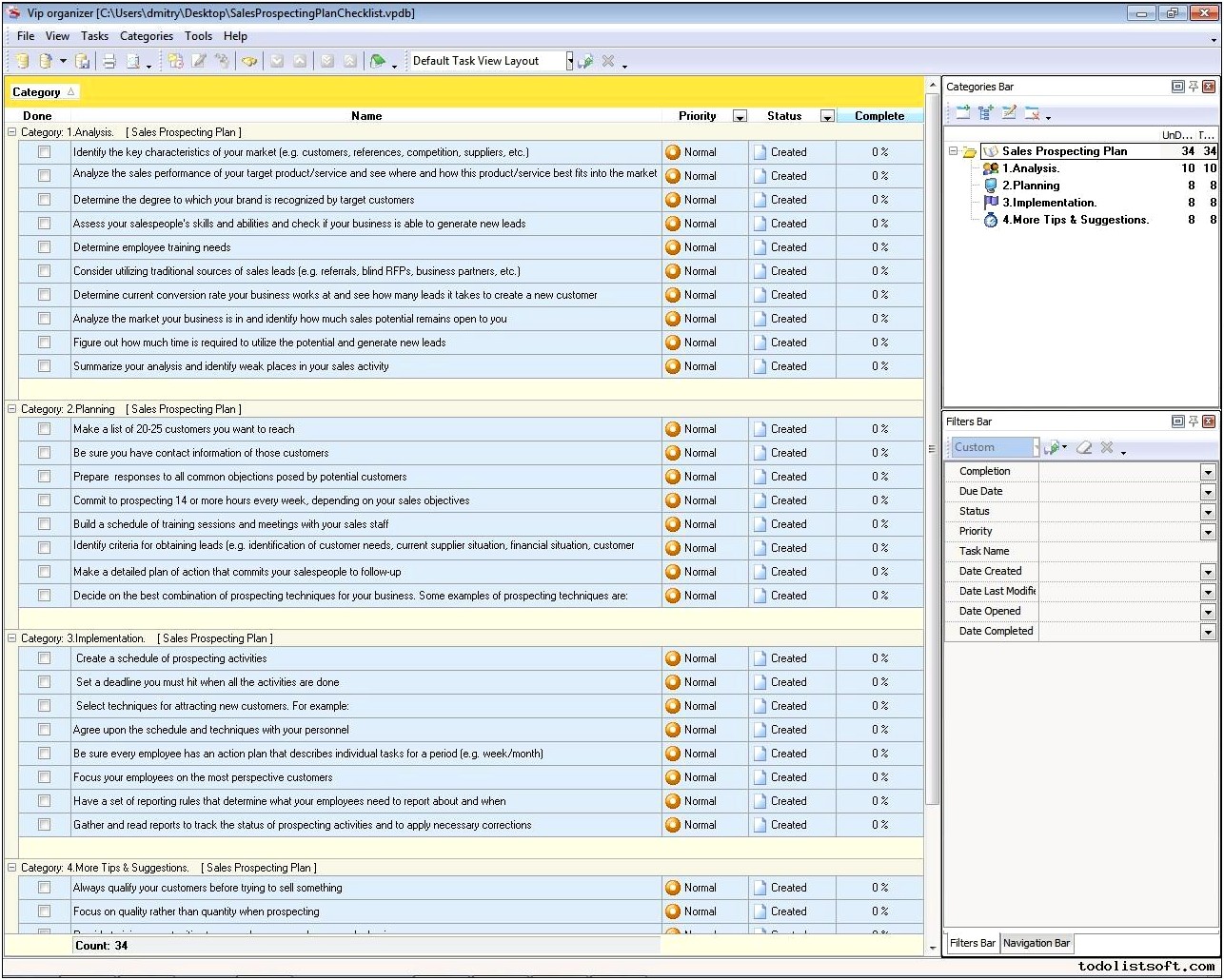Screen dimensions: 1224x980
Task: Click the maximize icon on Categories Bar panel
Action: [1178, 87]
